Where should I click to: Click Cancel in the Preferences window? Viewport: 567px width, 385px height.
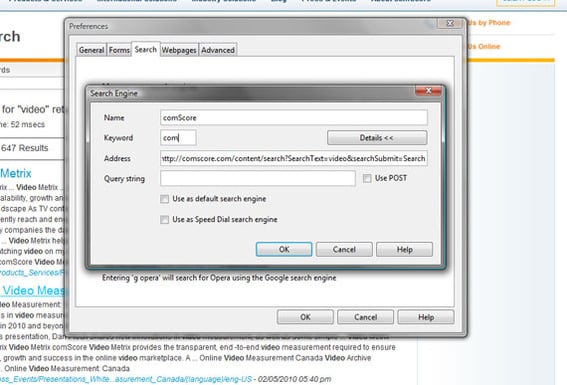[365, 317]
